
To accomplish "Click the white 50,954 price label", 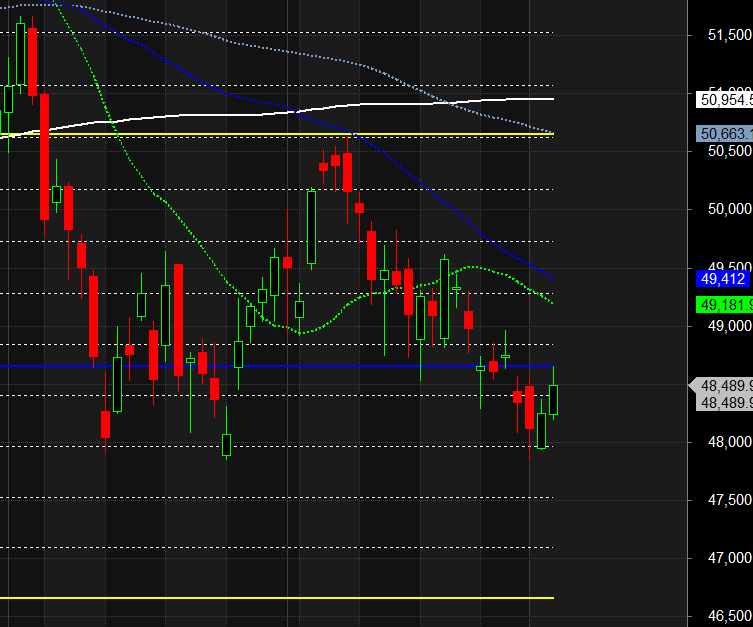I will tap(724, 100).
